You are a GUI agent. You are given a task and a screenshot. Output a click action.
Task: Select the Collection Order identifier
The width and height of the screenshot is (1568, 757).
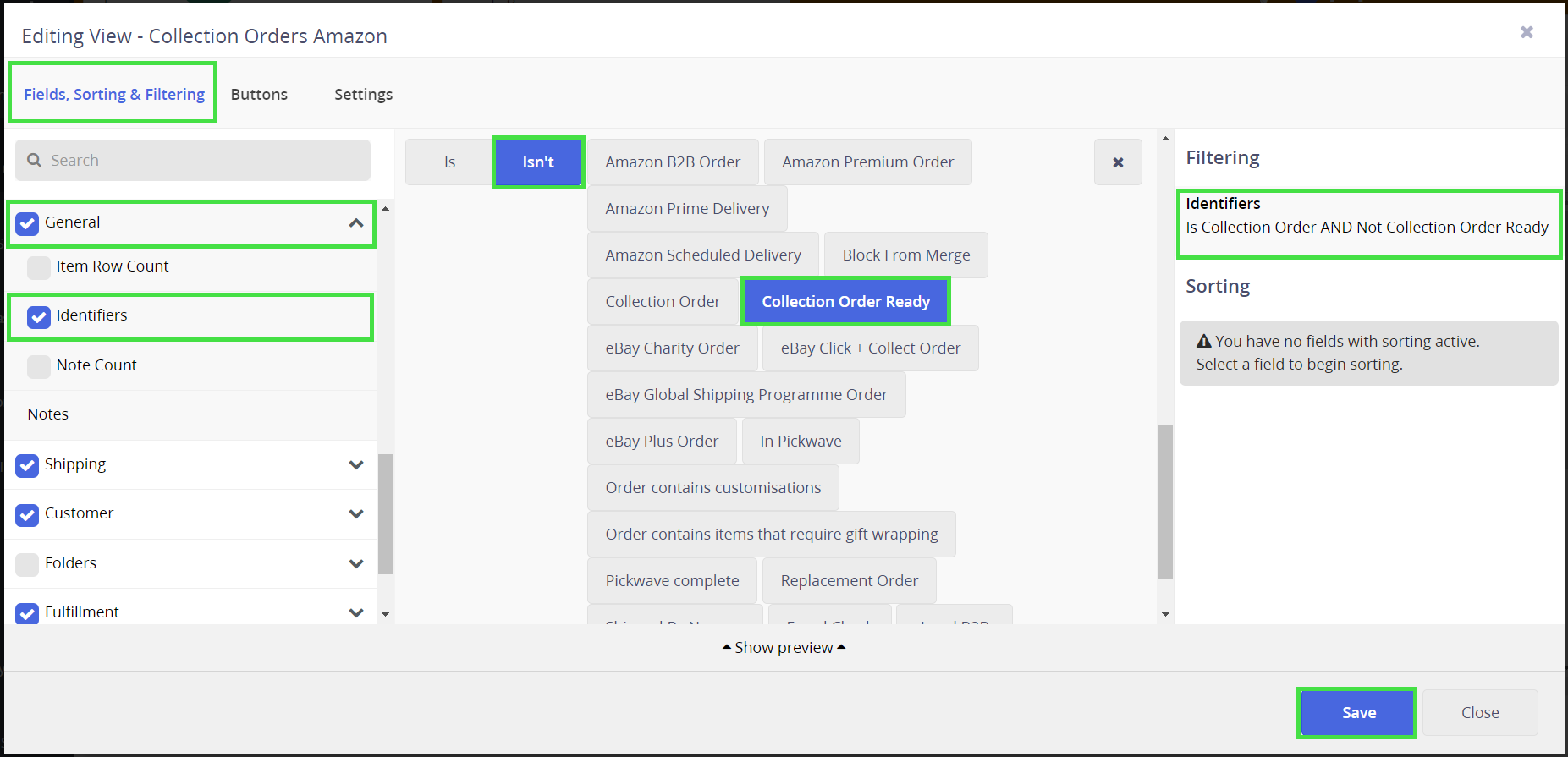pyautogui.click(x=663, y=302)
